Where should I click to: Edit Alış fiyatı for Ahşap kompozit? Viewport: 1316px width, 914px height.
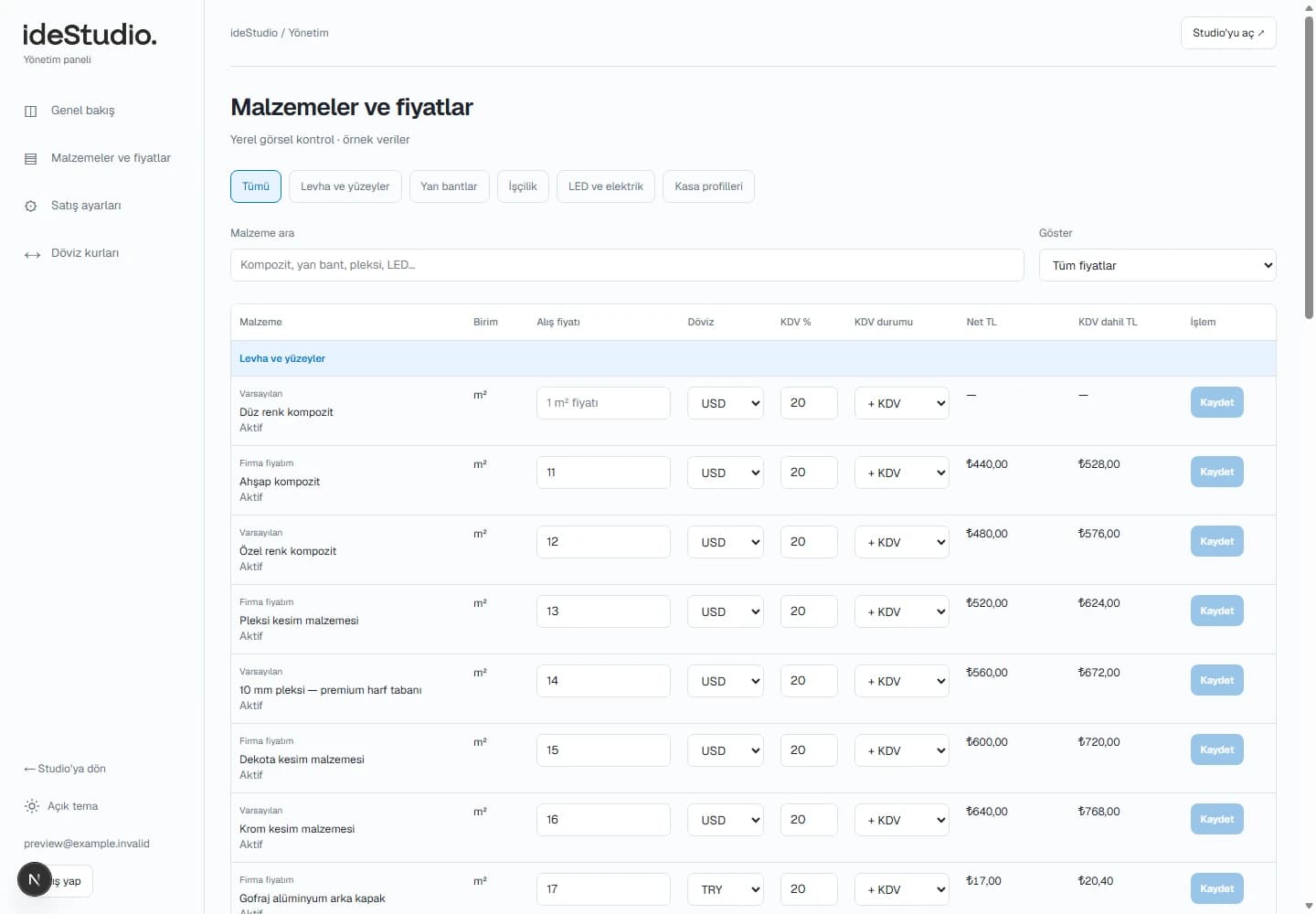coord(603,473)
